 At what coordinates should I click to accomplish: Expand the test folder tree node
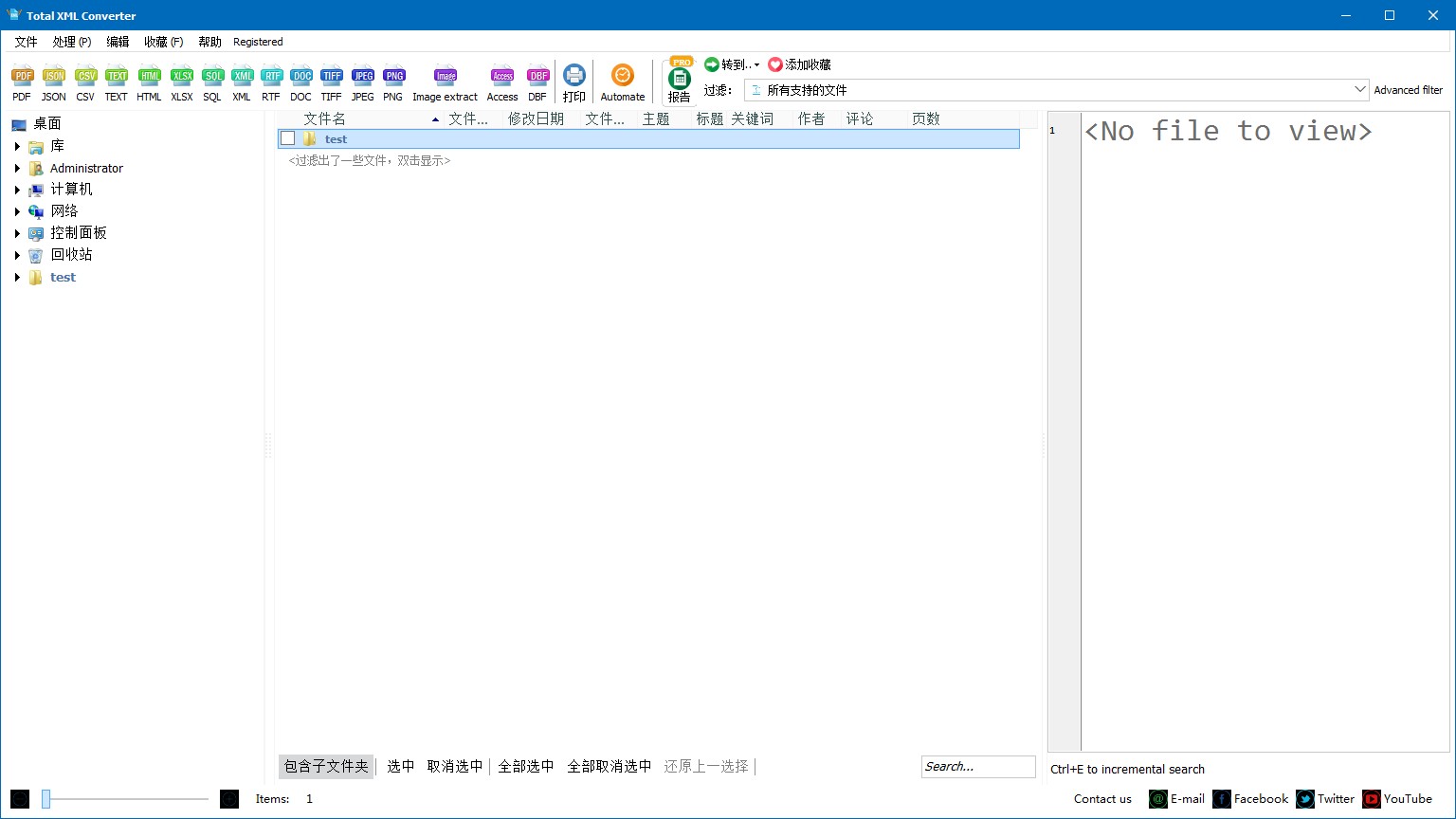[17, 277]
